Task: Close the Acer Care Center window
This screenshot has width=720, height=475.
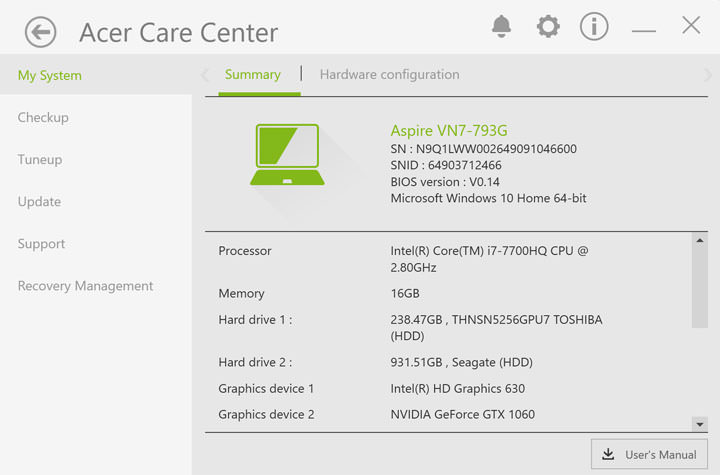Action: [x=691, y=26]
